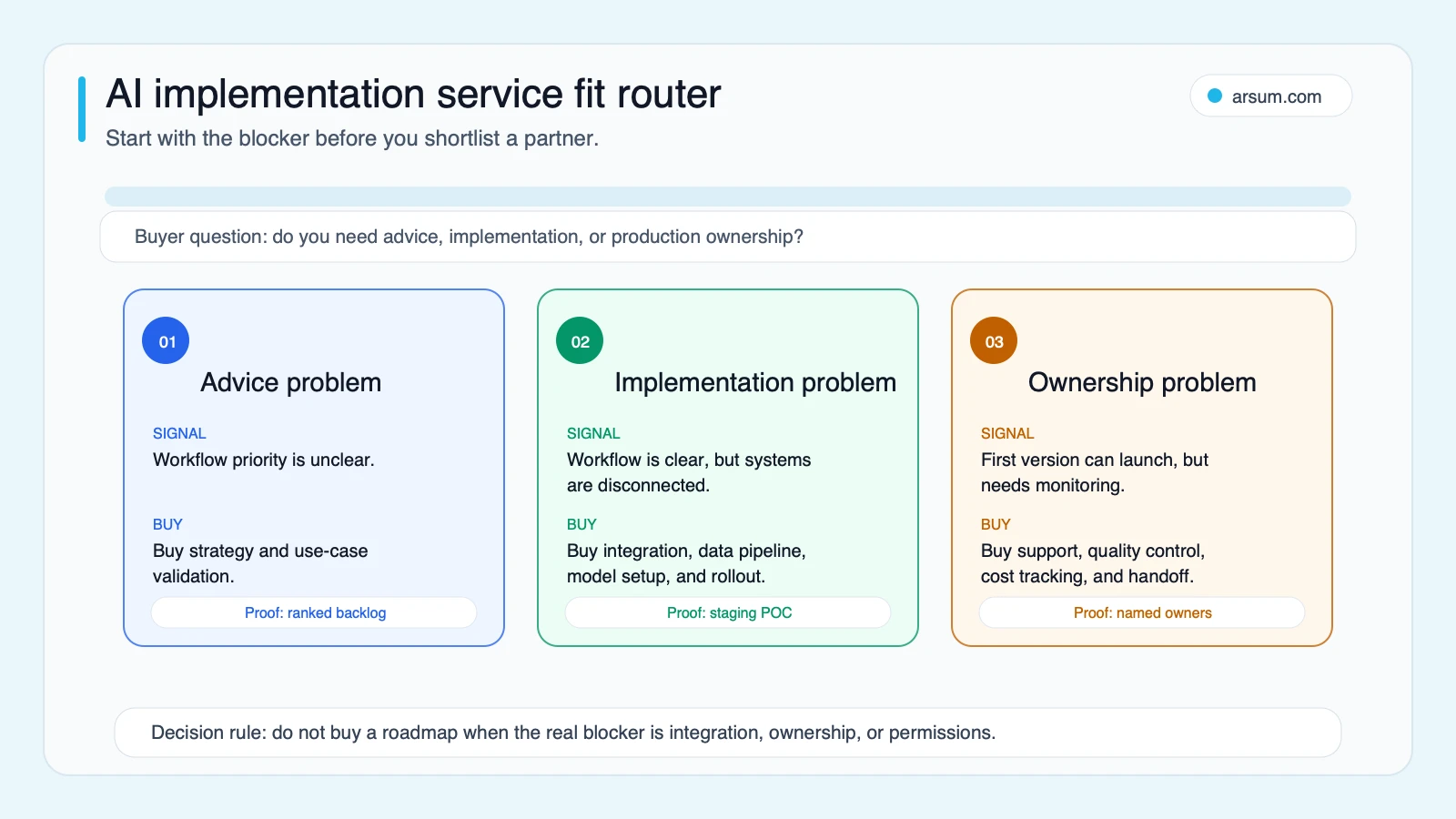
Task: Select the 'Proof: named owners' pill
Action: point(1142,612)
